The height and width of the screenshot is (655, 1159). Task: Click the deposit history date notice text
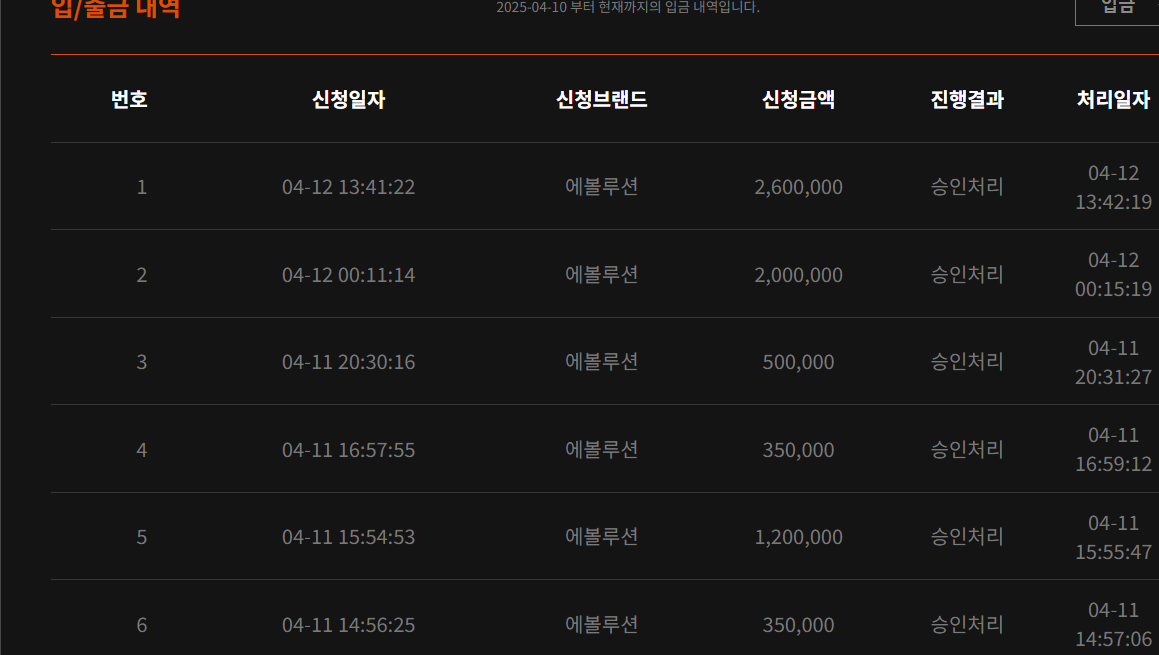pyautogui.click(x=628, y=7)
